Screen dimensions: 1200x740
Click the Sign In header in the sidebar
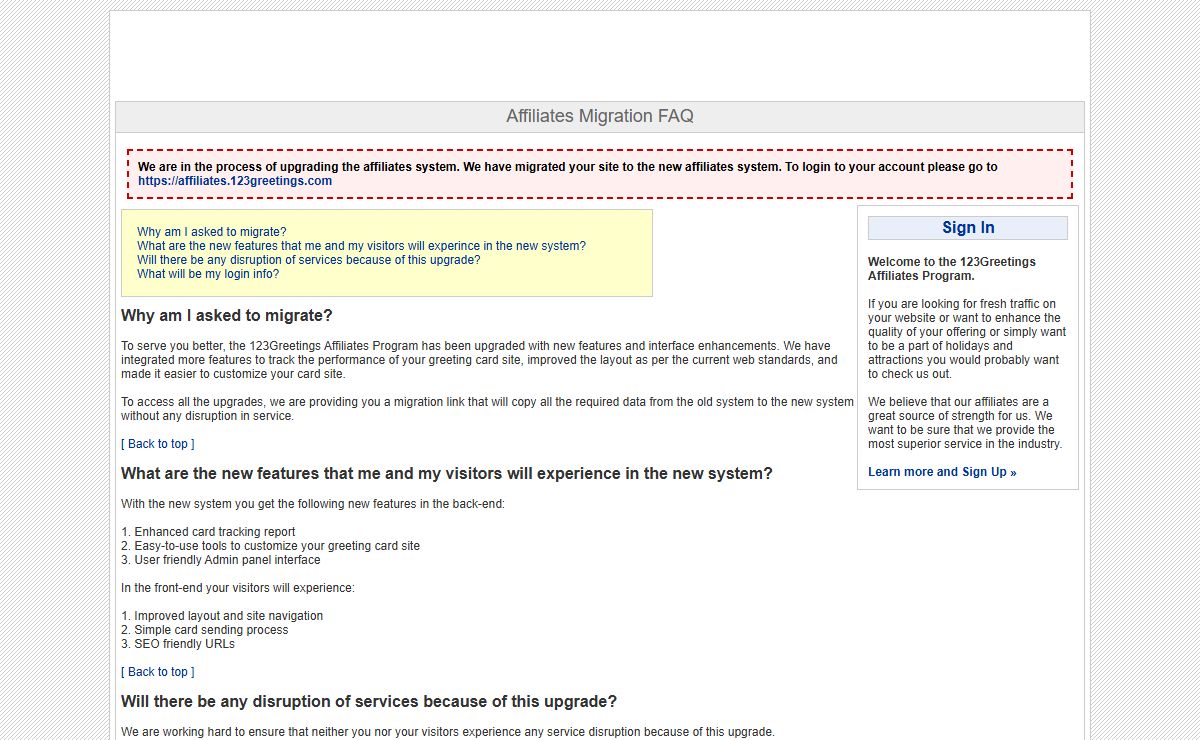968,228
